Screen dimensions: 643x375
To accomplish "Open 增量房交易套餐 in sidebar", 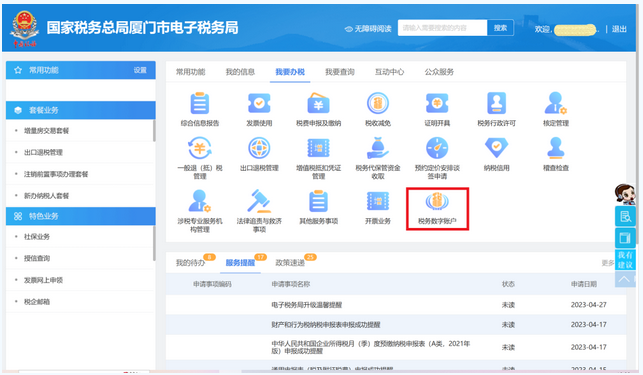I will [x=46, y=131].
